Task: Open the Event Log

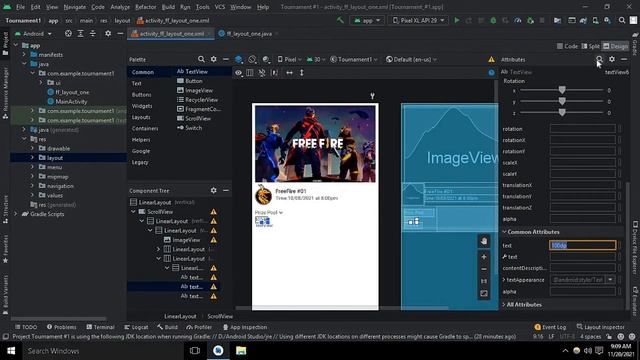Action: click(550, 327)
